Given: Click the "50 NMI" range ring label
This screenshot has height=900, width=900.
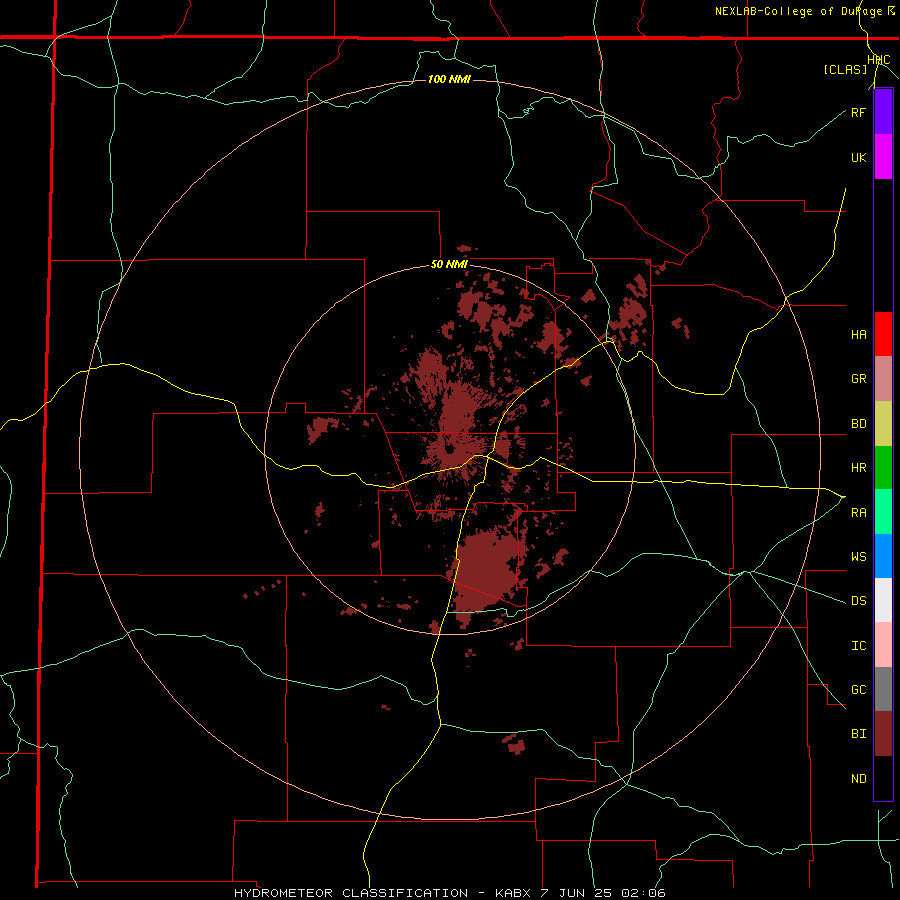Looking at the screenshot, I should [449, 265].
